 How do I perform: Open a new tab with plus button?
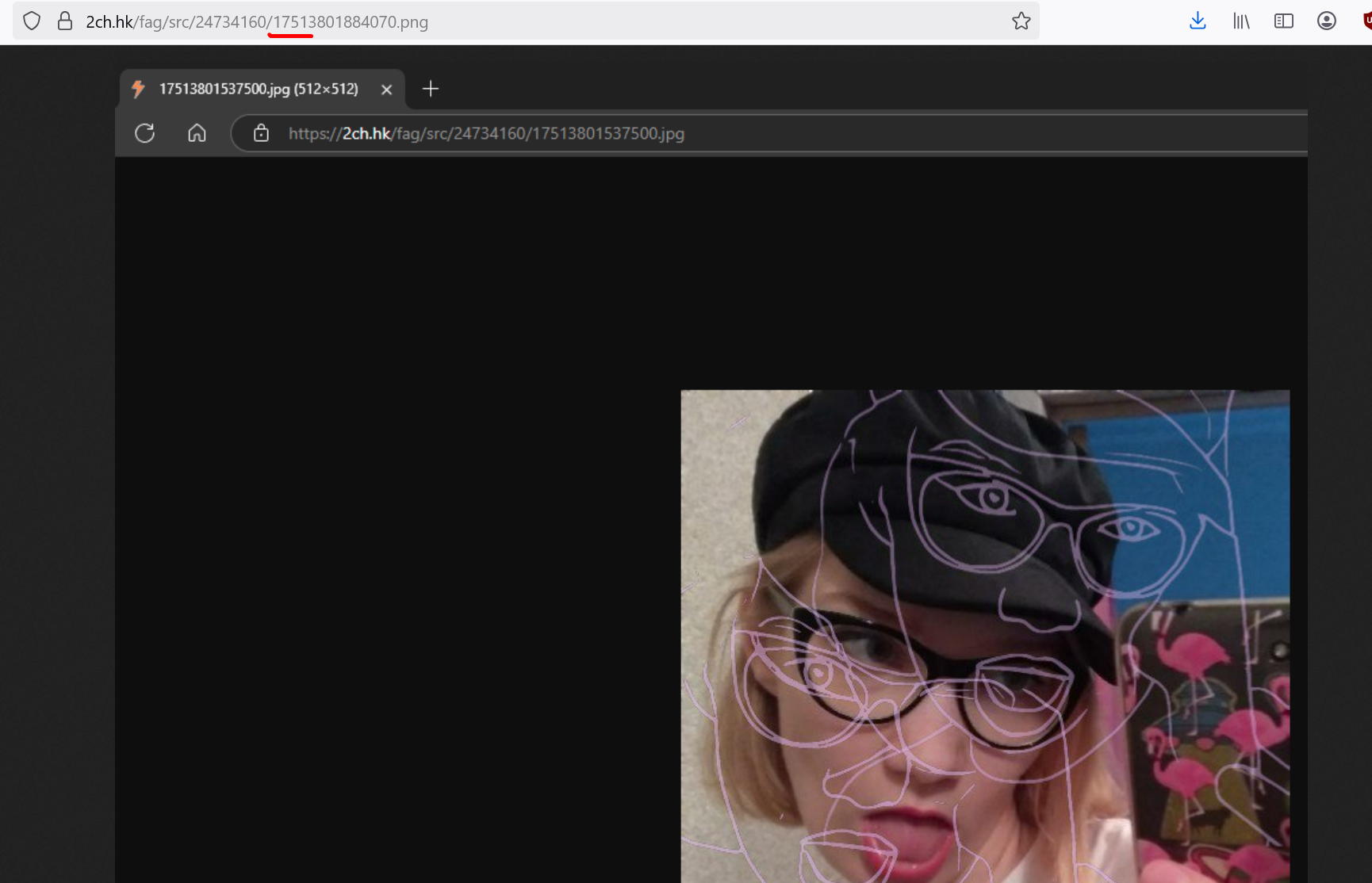tap(431, 89)
